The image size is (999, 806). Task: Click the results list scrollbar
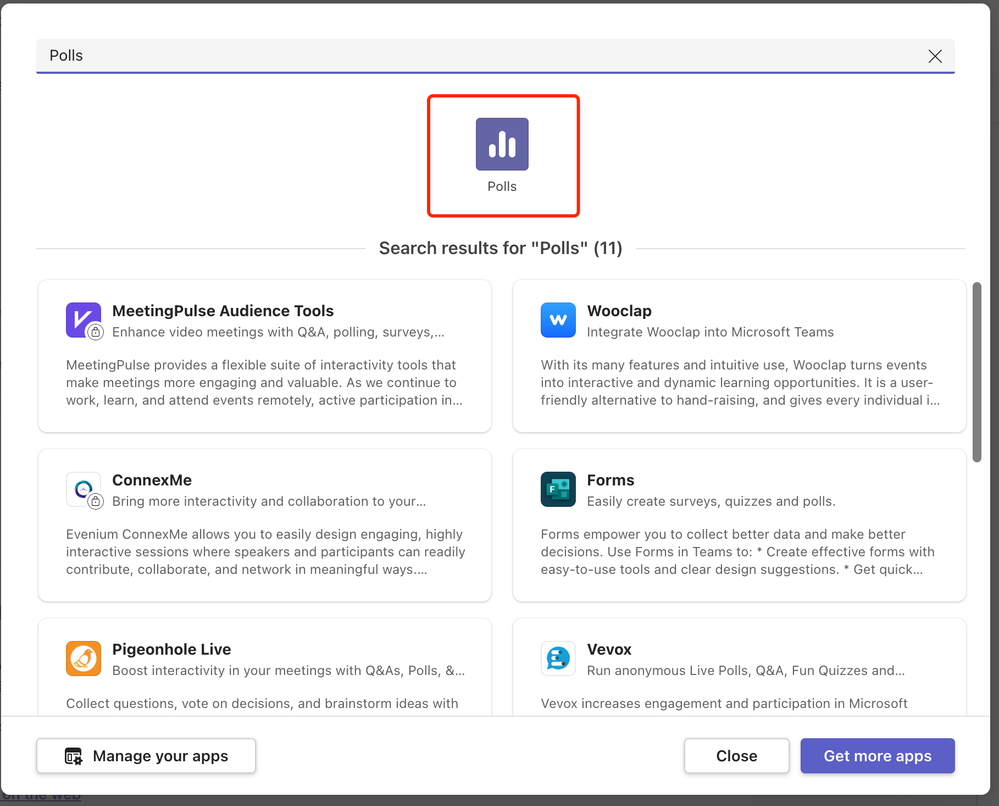[x=977, y=372]
